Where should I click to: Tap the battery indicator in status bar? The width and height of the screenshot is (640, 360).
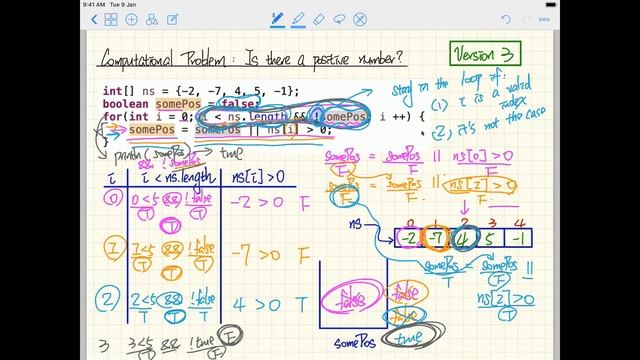tap(551, 4)
